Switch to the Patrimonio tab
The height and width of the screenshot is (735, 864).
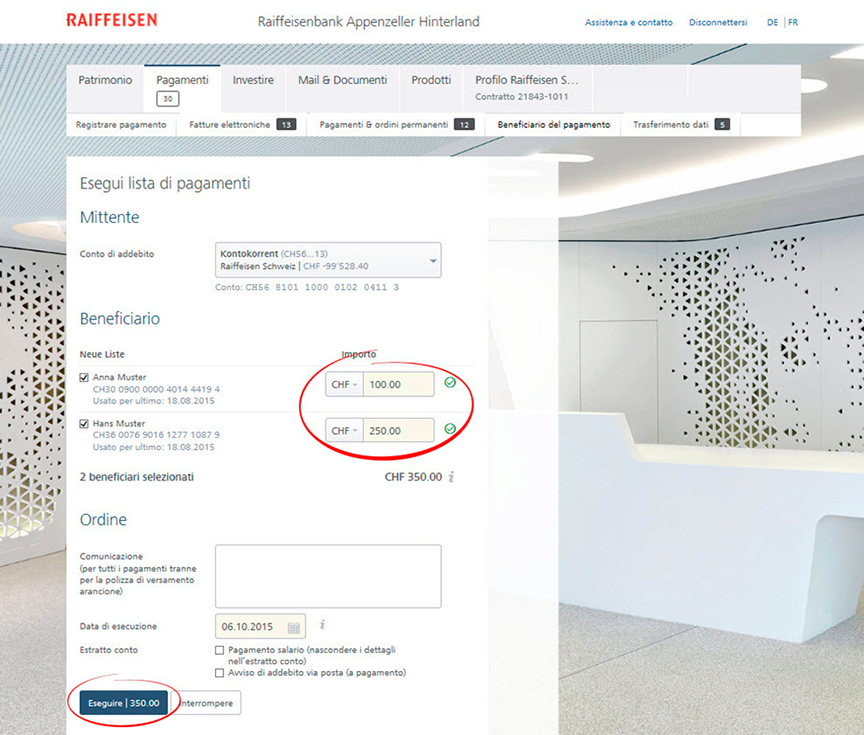coord(105,80)
